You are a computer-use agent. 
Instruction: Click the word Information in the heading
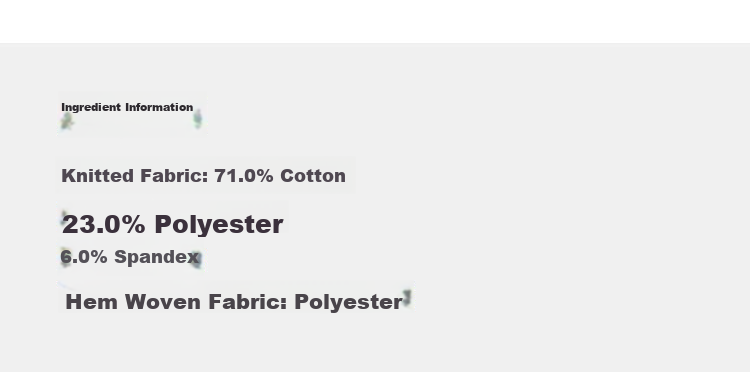159,107
